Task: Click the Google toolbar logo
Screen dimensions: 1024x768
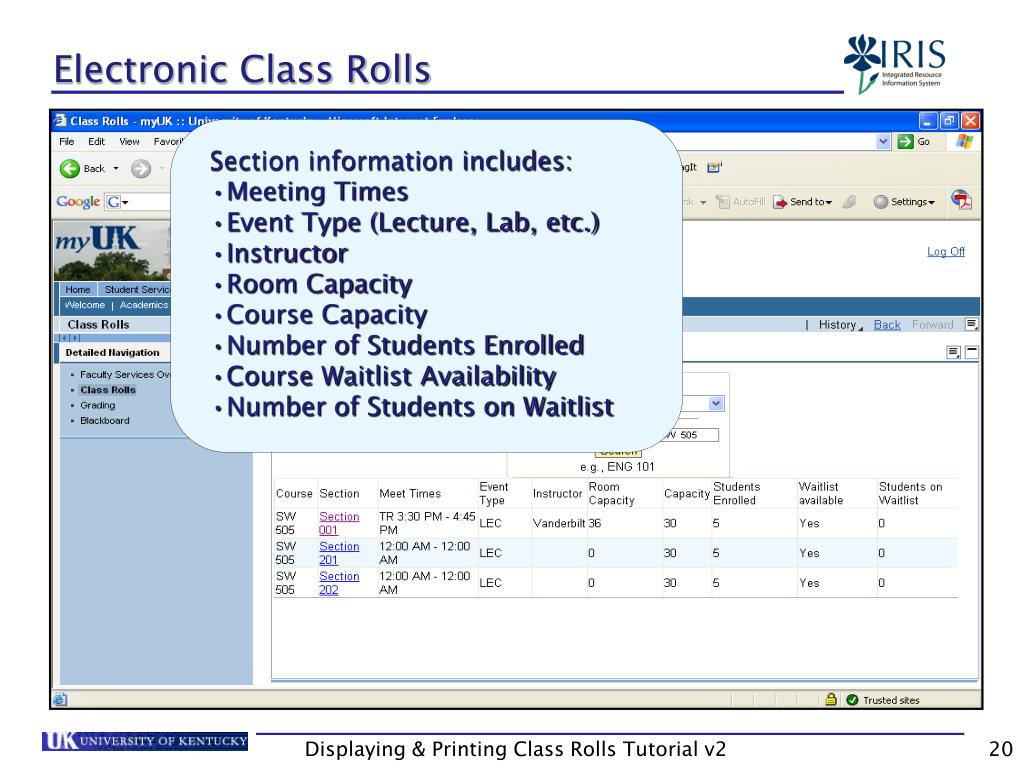Action: (x=78, y=202)
